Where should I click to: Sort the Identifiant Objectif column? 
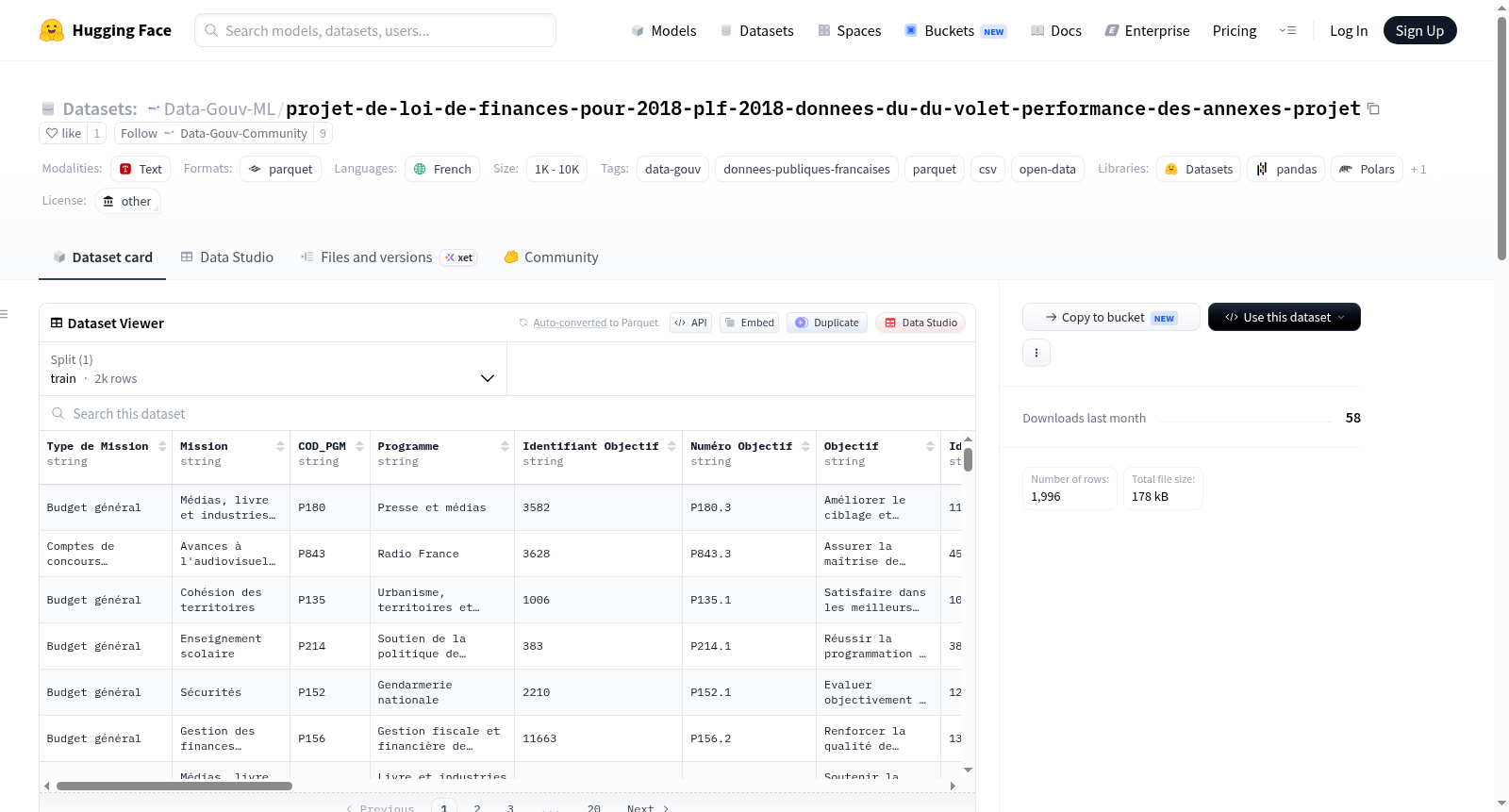click(x=672, y=446)
